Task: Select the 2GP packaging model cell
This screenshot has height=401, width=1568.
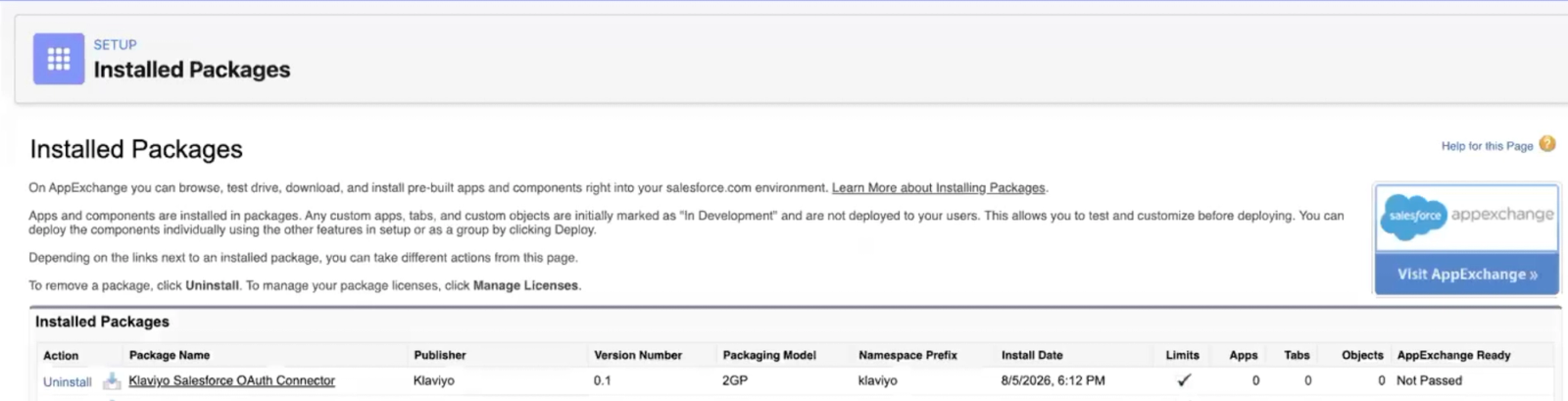Action: coord(735,380)
